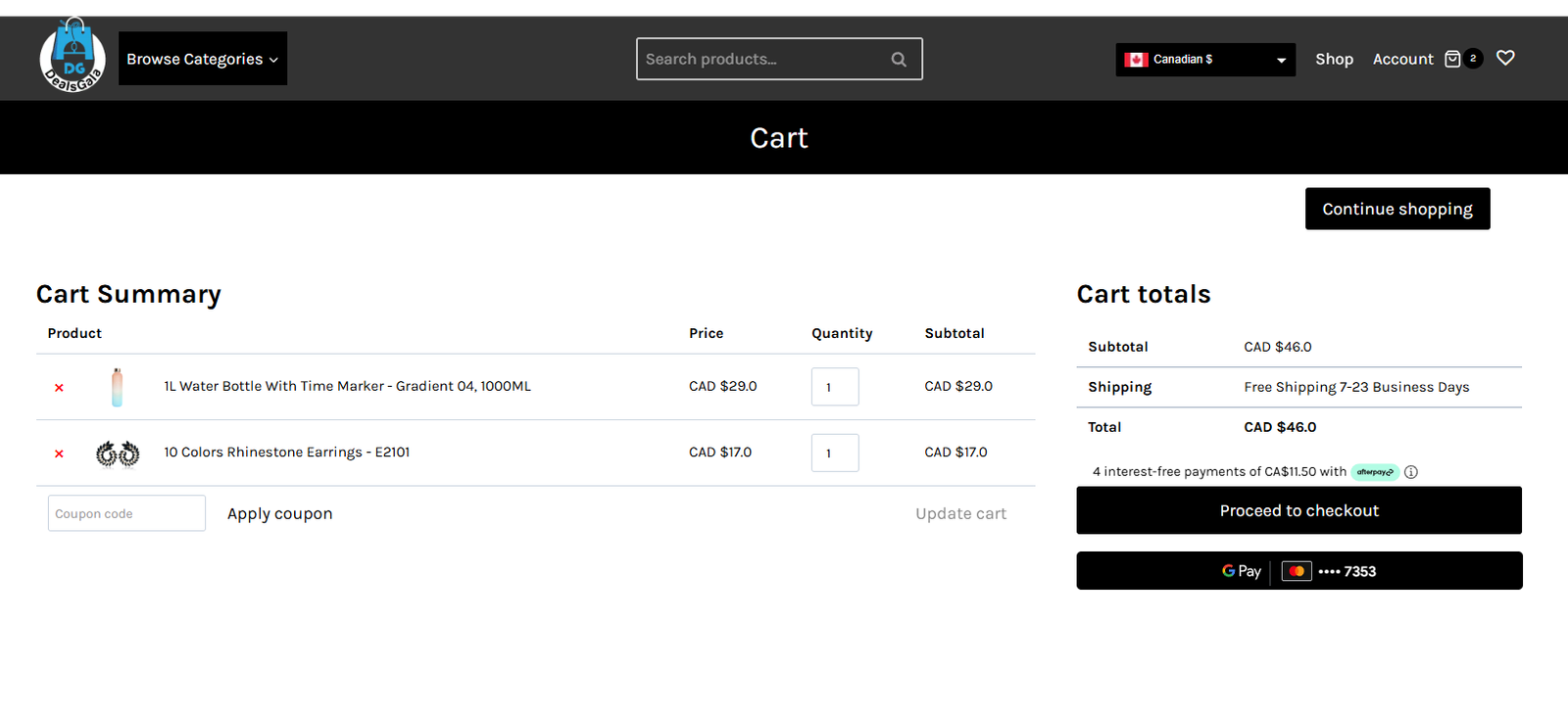Click Proceed to checkout
This screenshot has height=718, width=1568.
pos(1298,510)
